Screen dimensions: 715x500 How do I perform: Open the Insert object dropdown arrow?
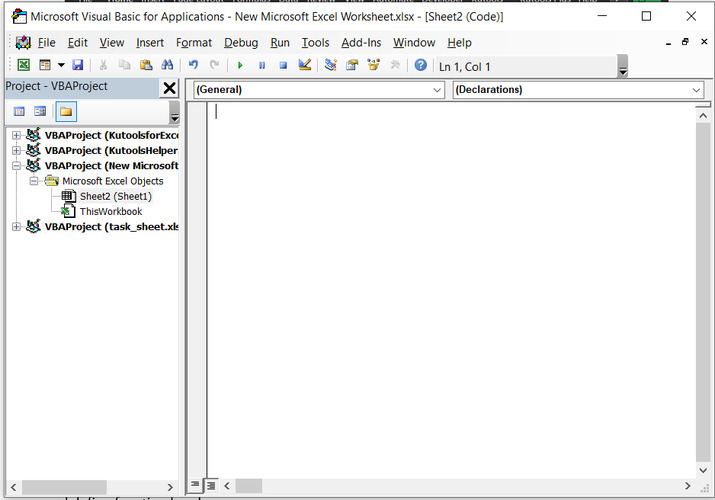61,65
